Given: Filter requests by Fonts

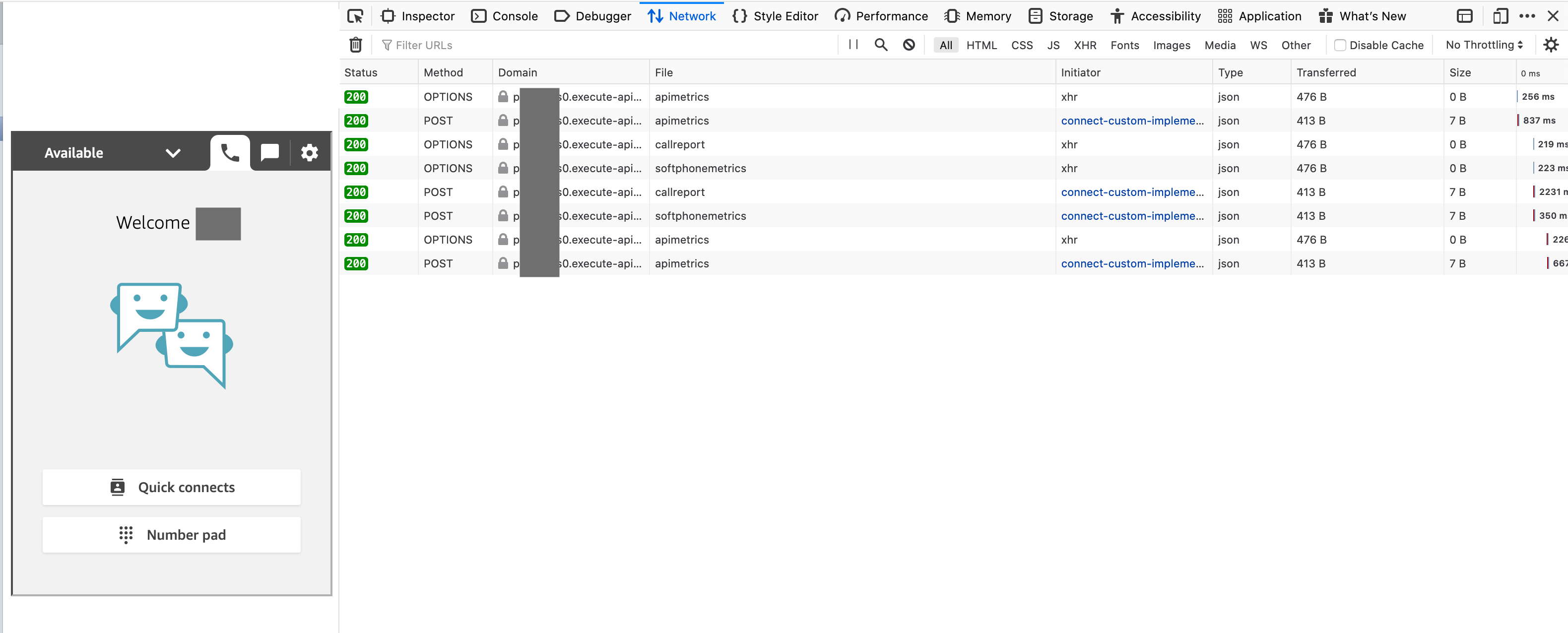Looking at the screenshot, I should coord(1124,45).
